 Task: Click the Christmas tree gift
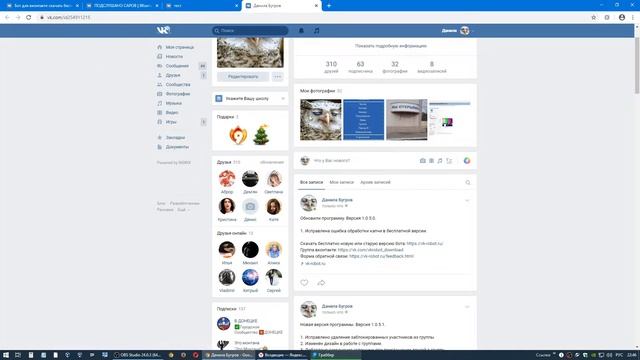pyautogui.click(x=261, y=135)
